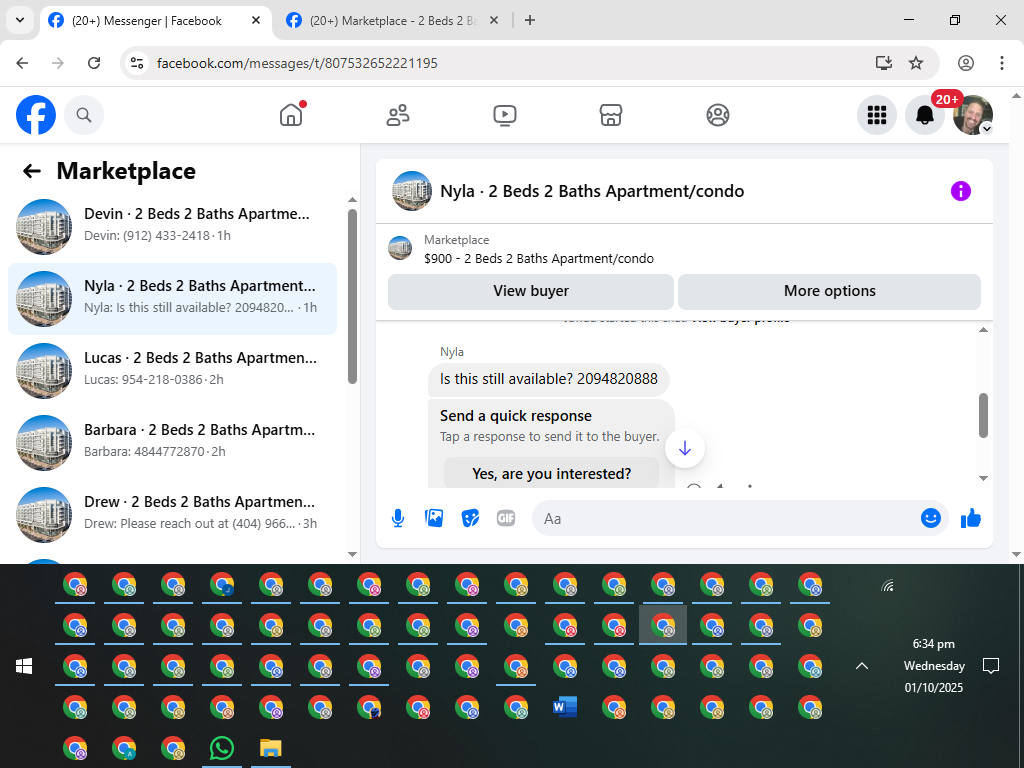Screen dimensions: 1024x768
Task: Bookmark this page with the star icon
Action: point(916,63)
